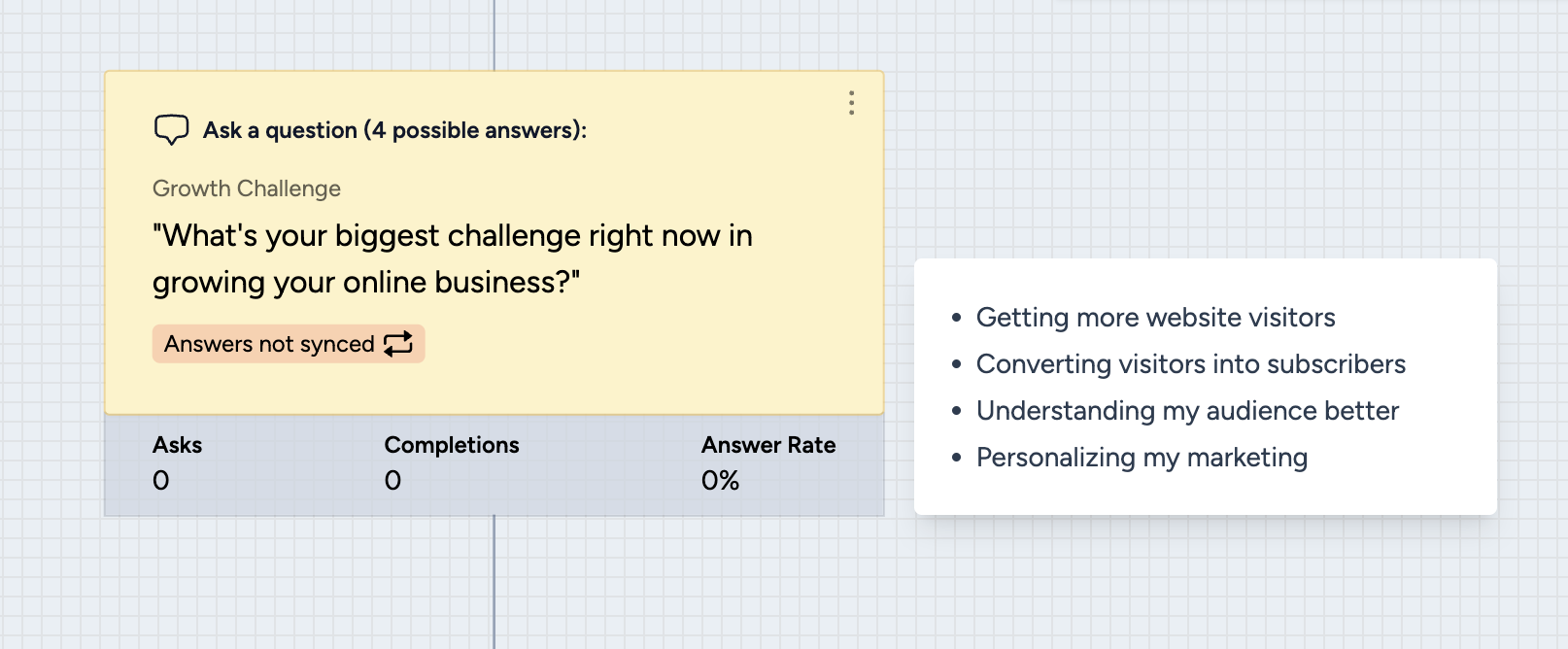Open the three-dot menu on the question card
This screenshot has width=1568, height=649.
[x=851, y=103]
